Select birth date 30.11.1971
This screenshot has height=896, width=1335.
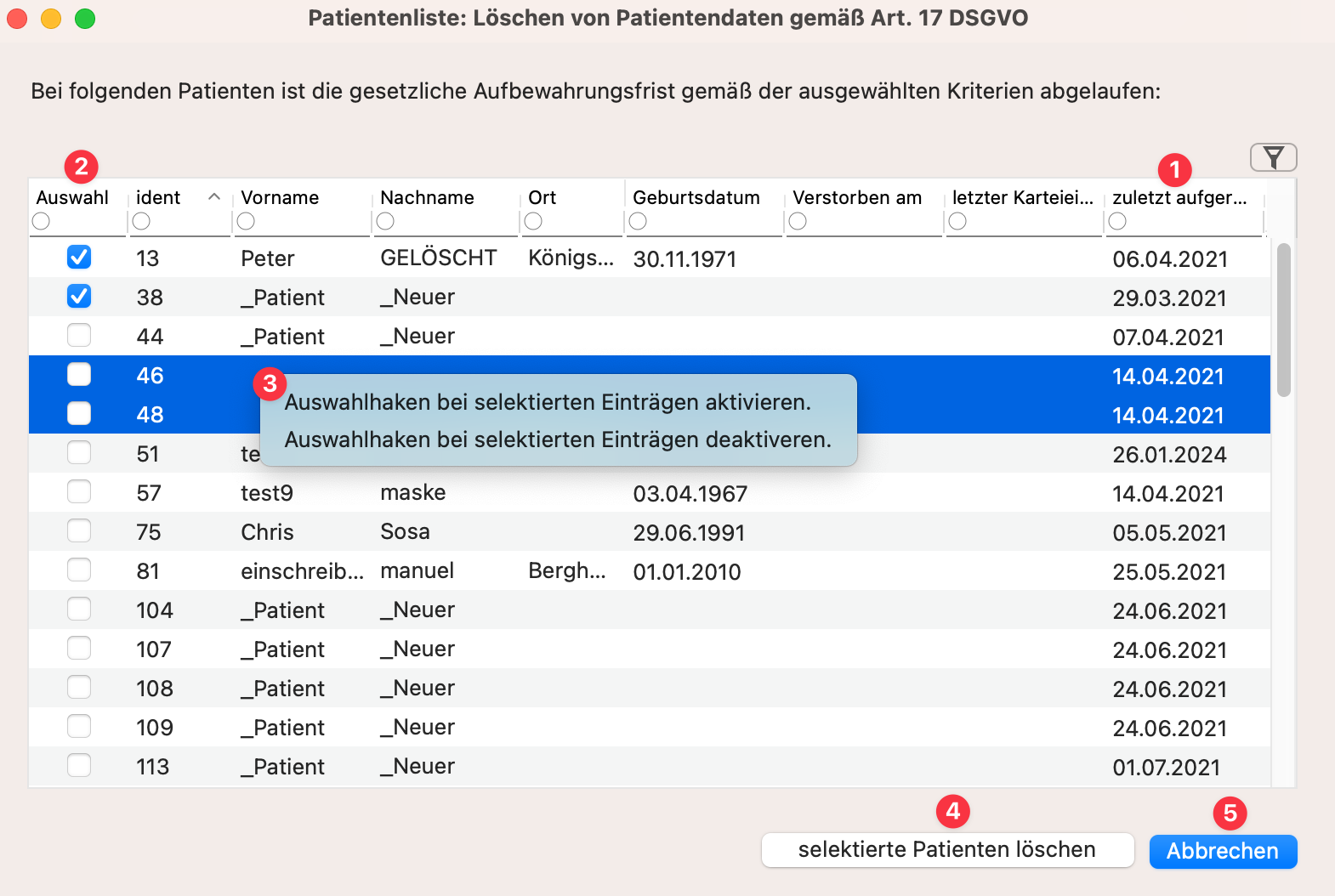coord(685,259)
